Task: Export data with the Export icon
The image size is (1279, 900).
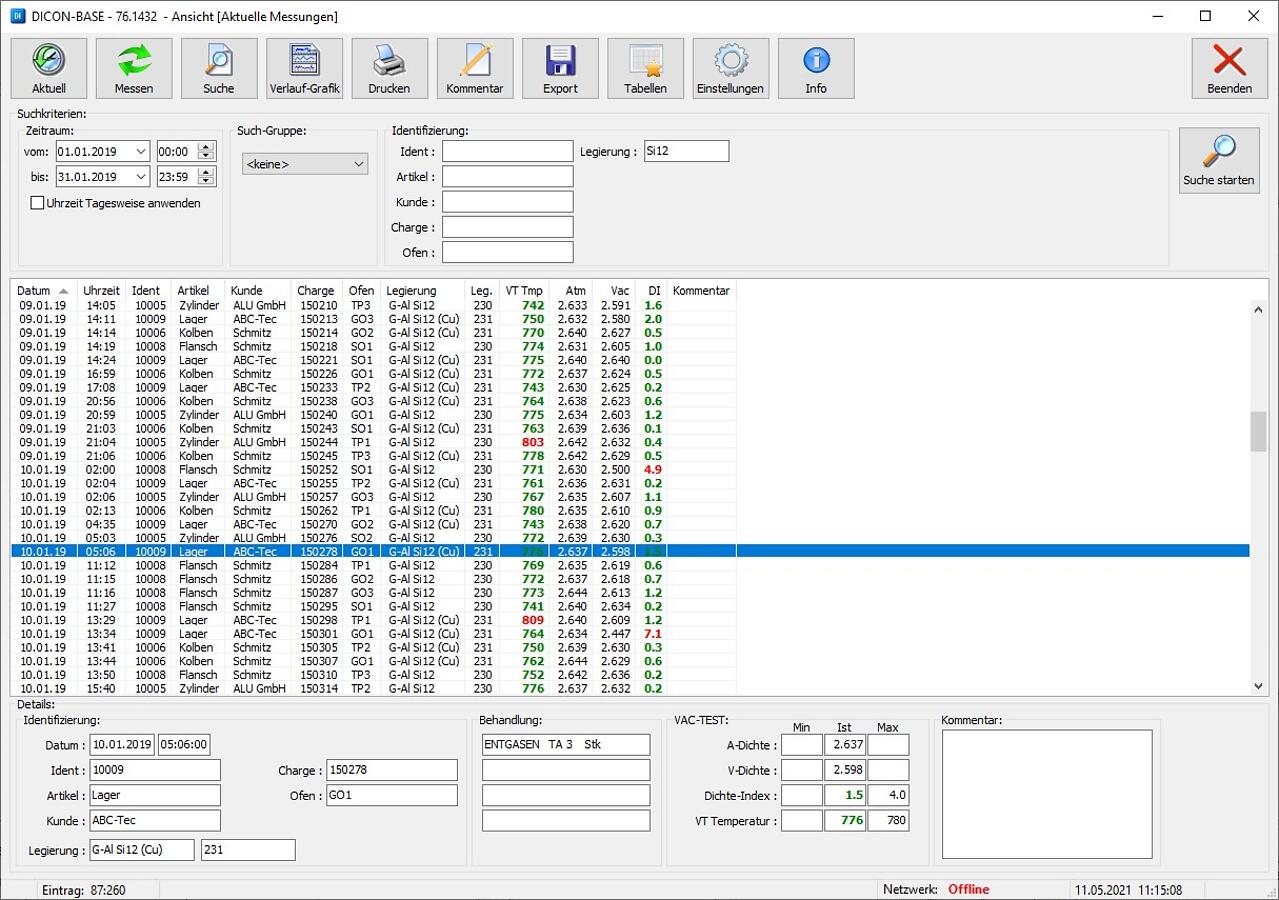Action: click(x=560, y=68)
